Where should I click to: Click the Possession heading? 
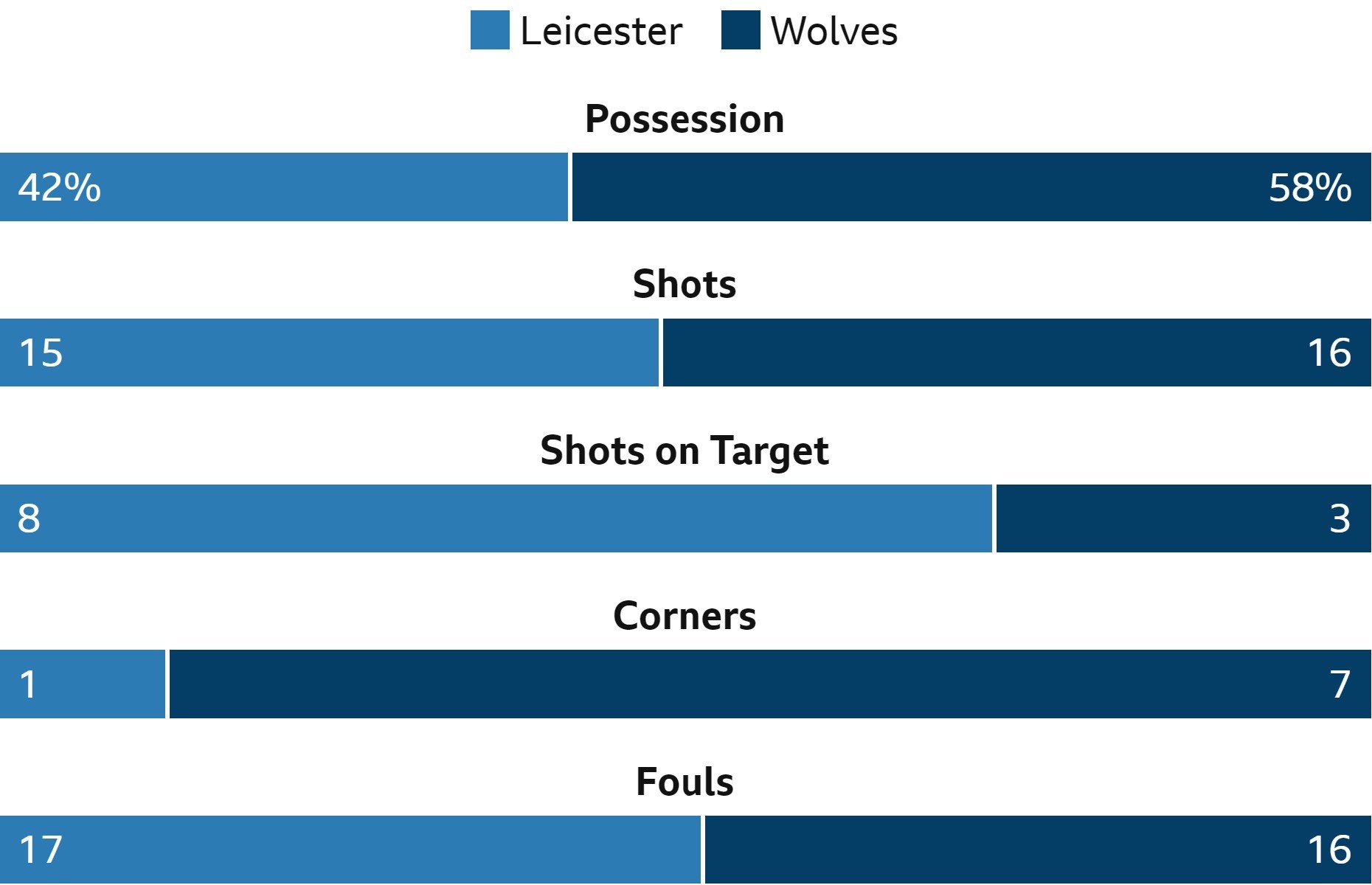[685, 119]
